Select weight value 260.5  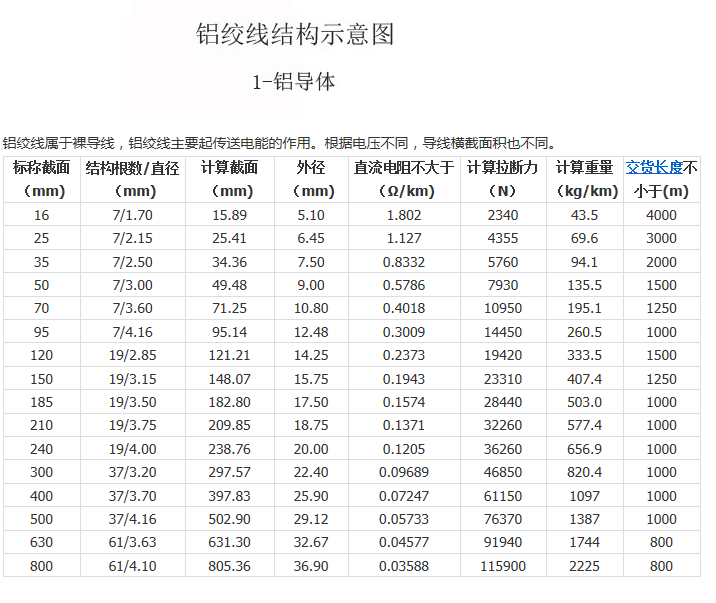click(x=584, y=332)
